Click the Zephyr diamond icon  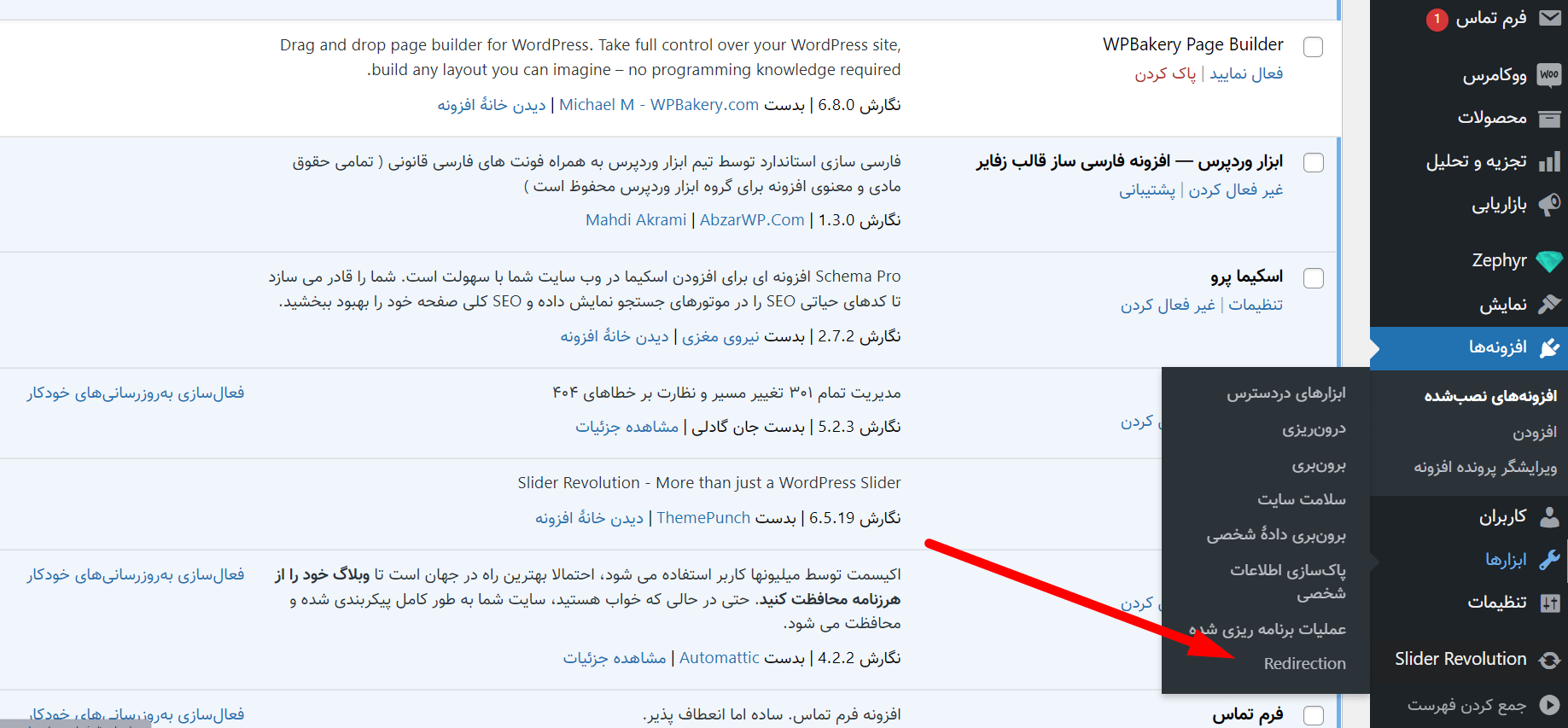pos(1549,261)
